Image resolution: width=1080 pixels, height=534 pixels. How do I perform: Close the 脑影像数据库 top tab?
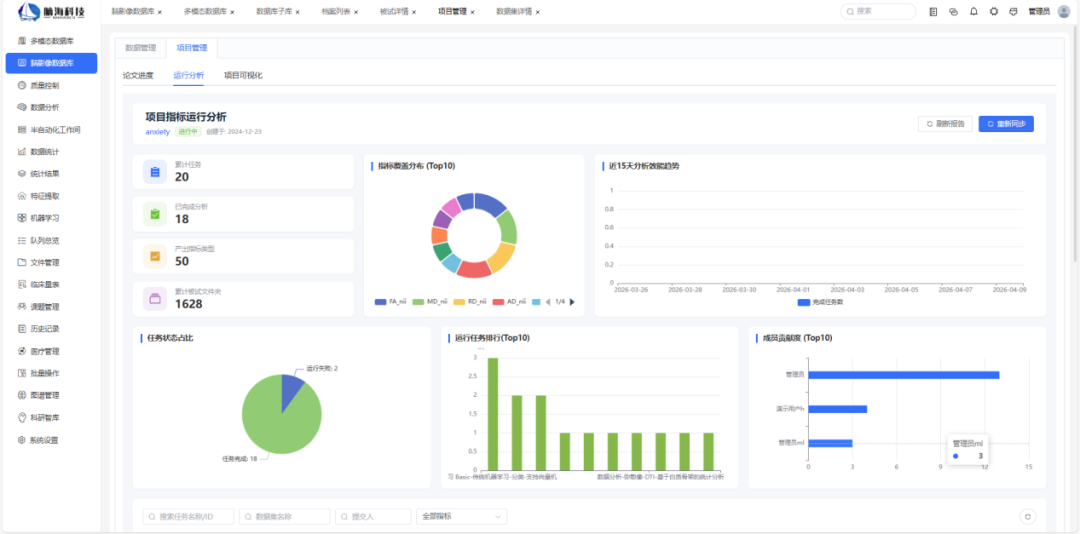[160, 12]
